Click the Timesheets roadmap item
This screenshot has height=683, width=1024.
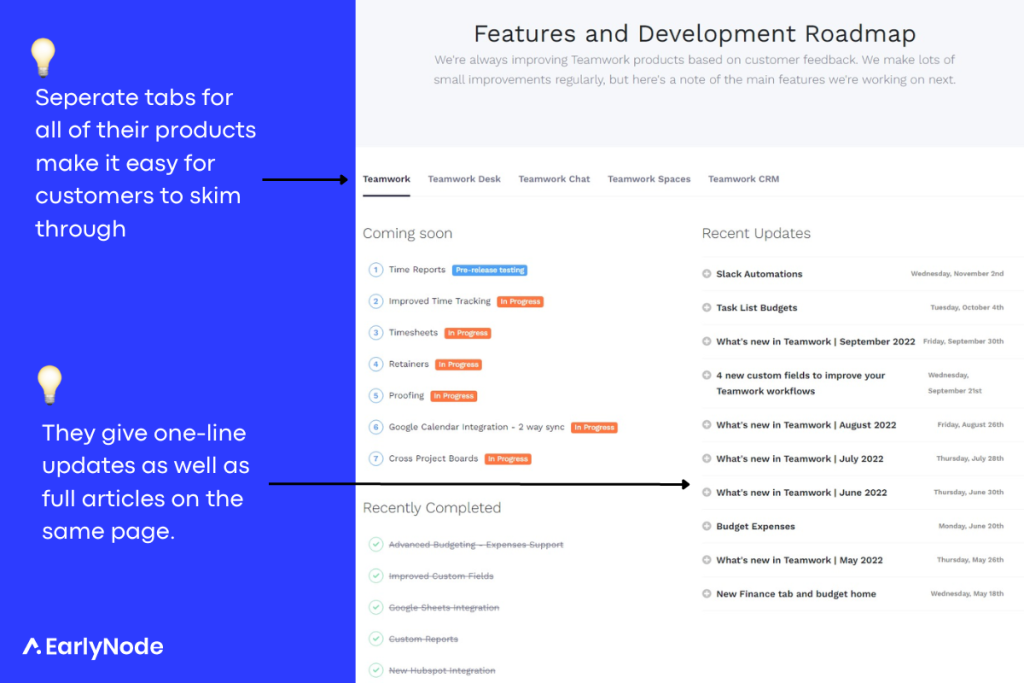pos(413,332)
